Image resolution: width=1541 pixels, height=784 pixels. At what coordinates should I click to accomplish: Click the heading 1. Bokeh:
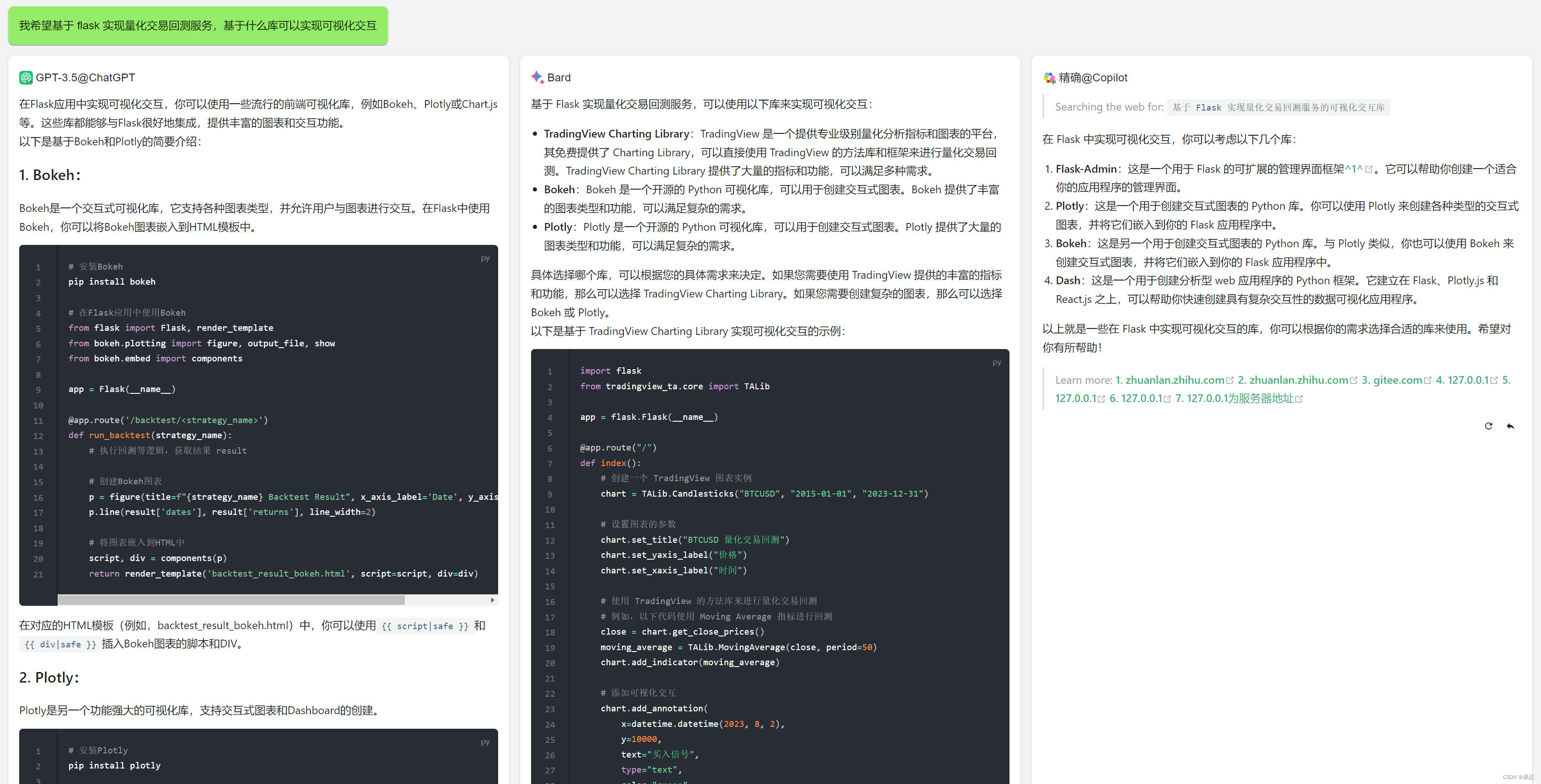(x=50, y=175)
